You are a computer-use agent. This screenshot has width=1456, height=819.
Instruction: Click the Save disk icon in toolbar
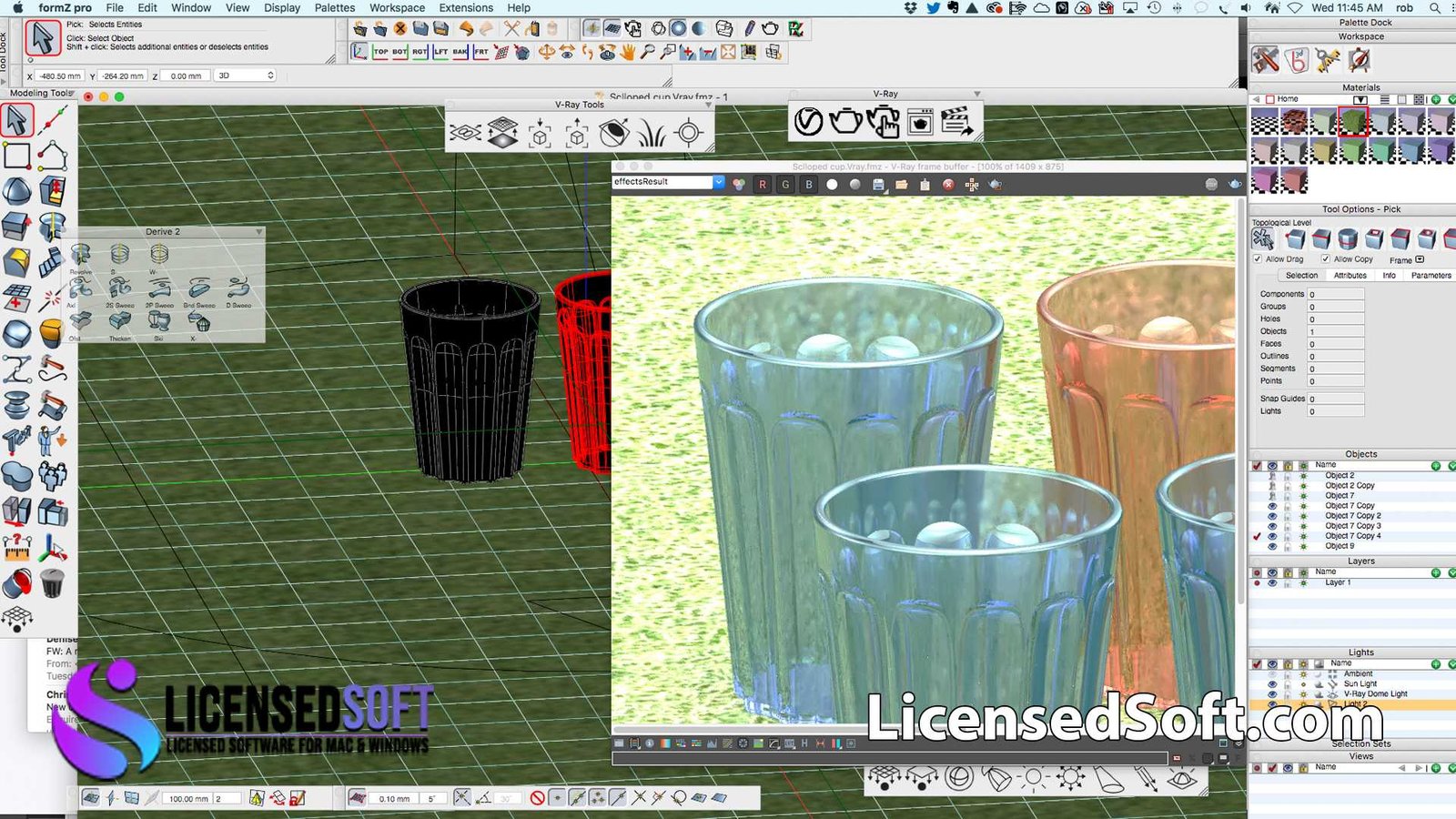[x=420, y=29]
